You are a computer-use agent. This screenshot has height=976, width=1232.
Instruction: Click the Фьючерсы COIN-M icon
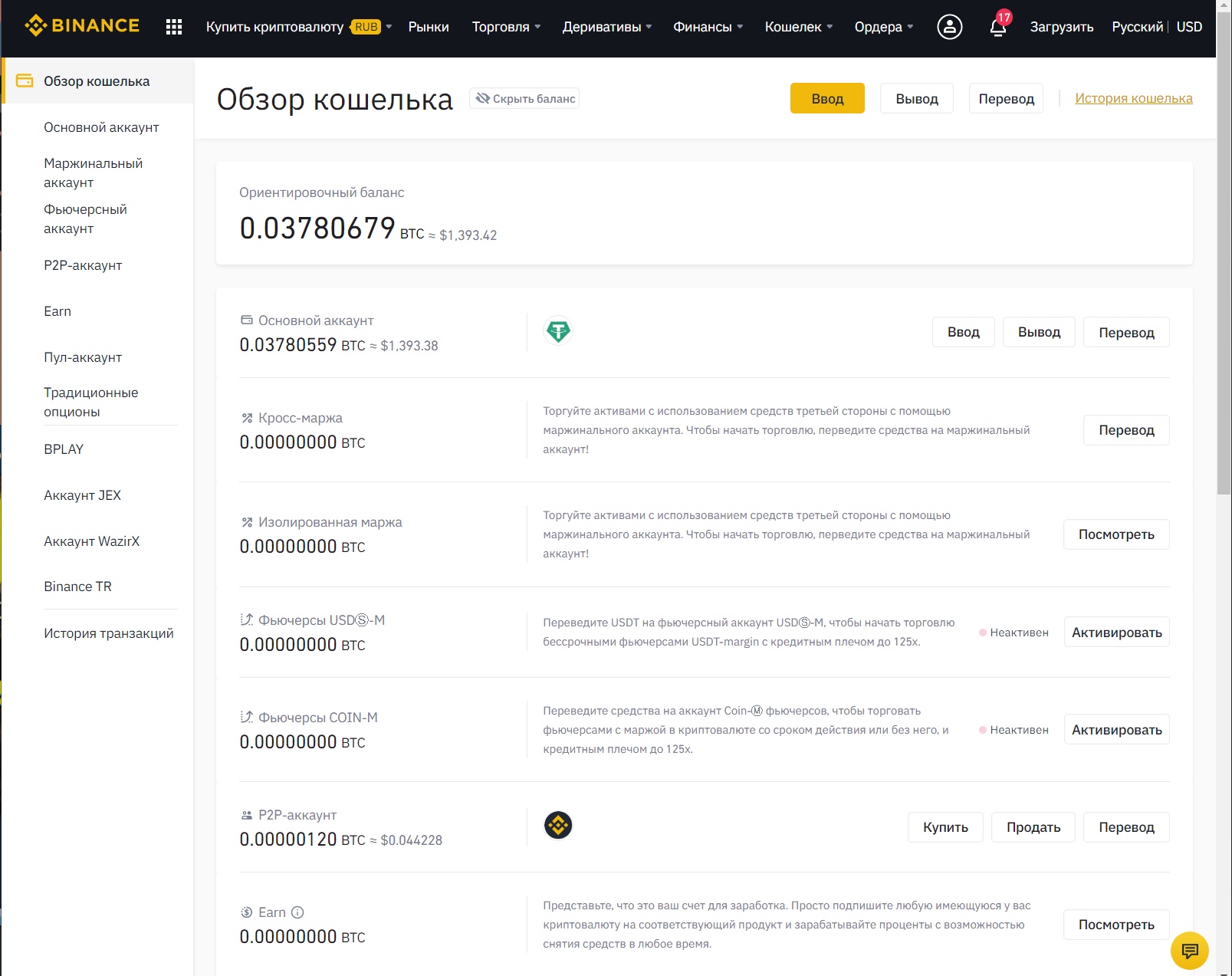click(247, 717)
